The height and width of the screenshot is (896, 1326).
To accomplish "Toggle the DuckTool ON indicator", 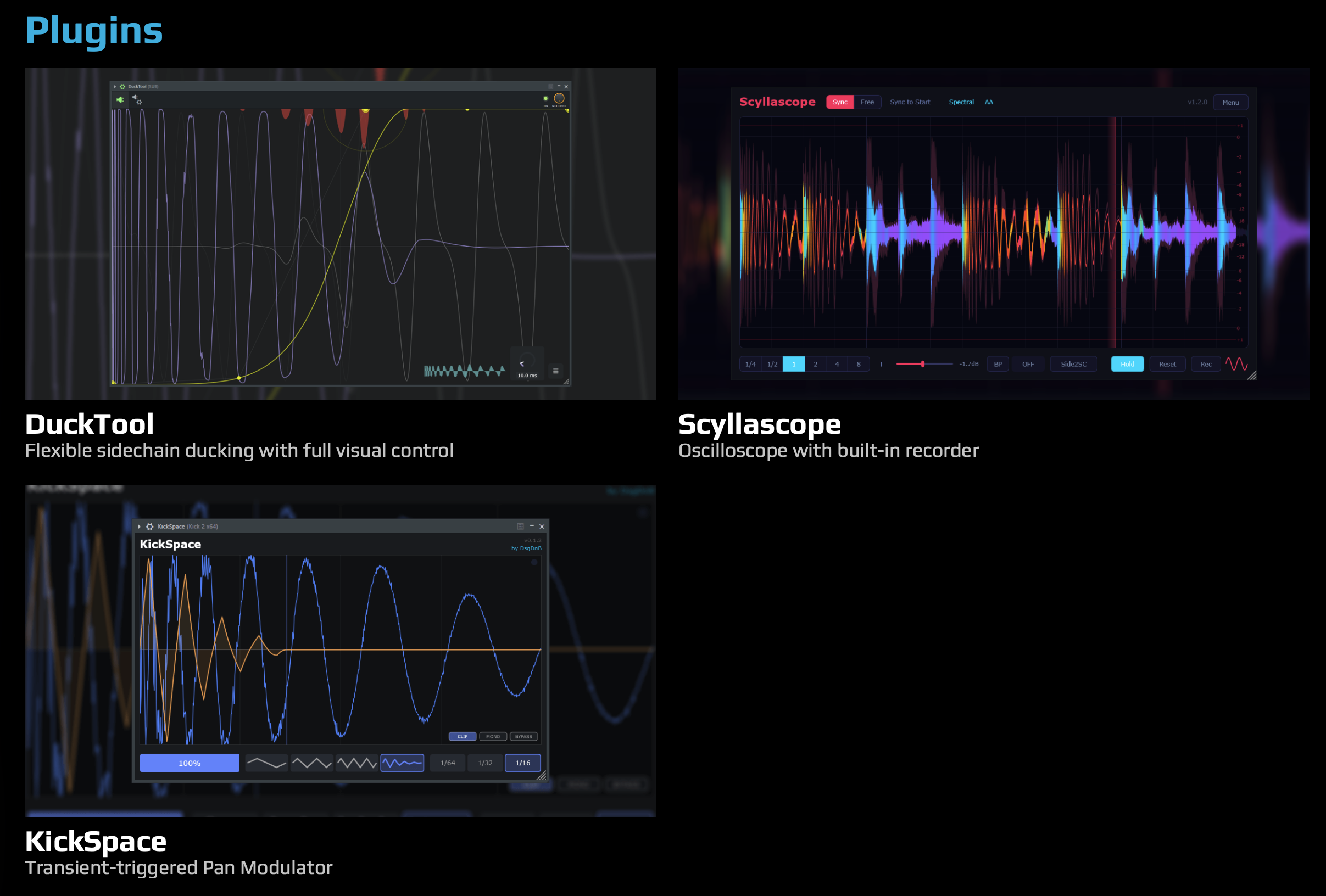I will [545, 99].
